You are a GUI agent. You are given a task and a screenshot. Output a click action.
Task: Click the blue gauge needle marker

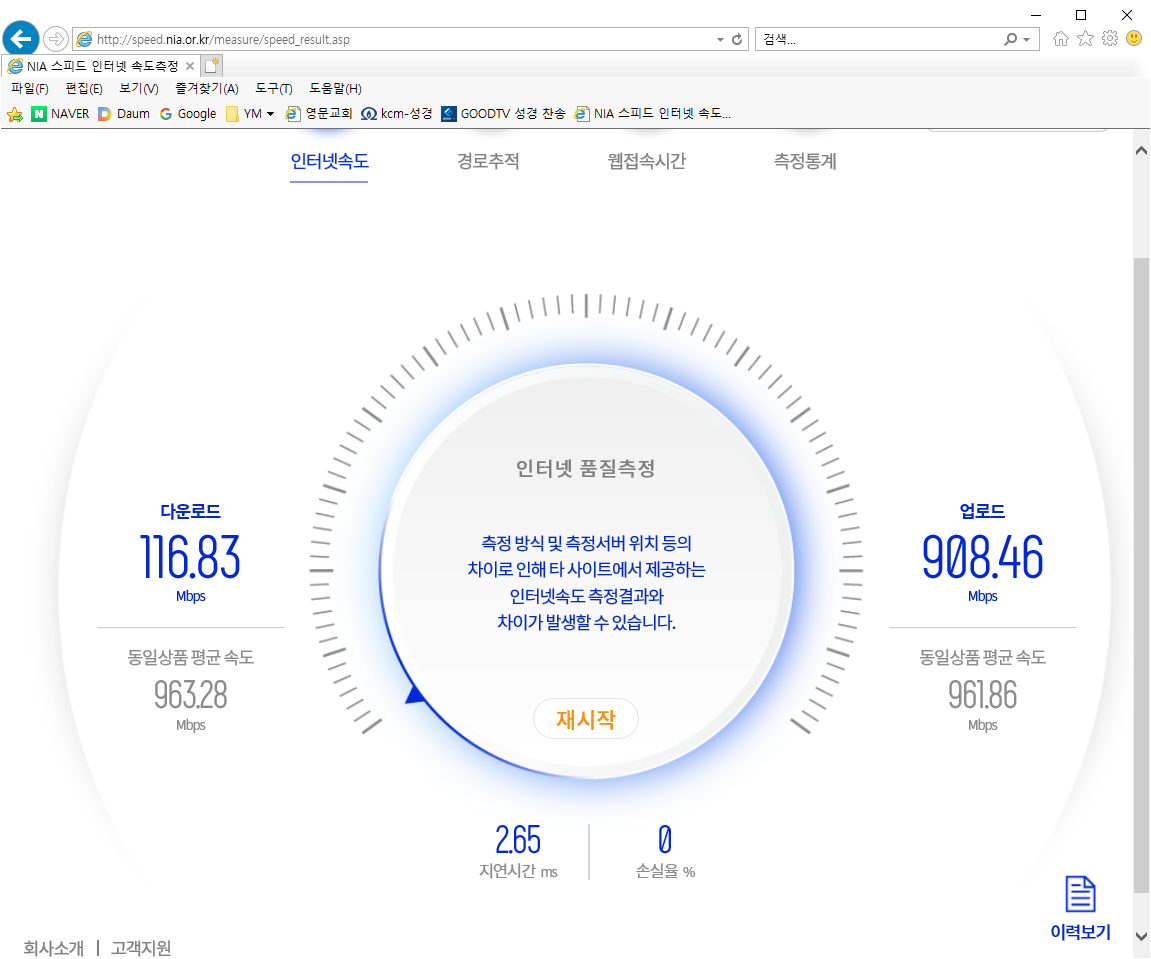point(415,694)
